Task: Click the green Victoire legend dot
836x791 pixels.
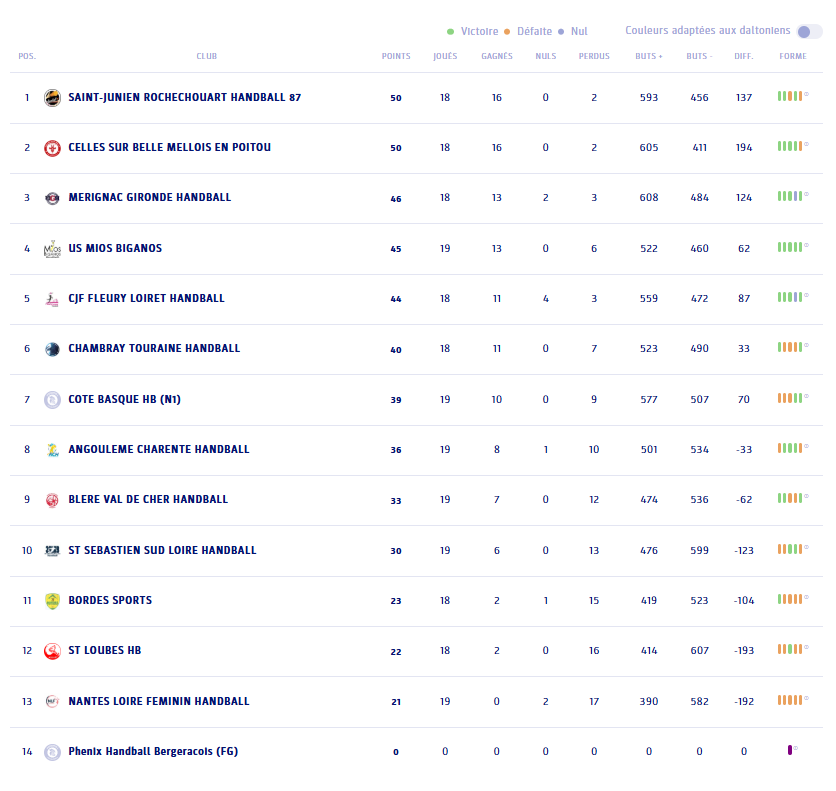Action: [451, 32]
